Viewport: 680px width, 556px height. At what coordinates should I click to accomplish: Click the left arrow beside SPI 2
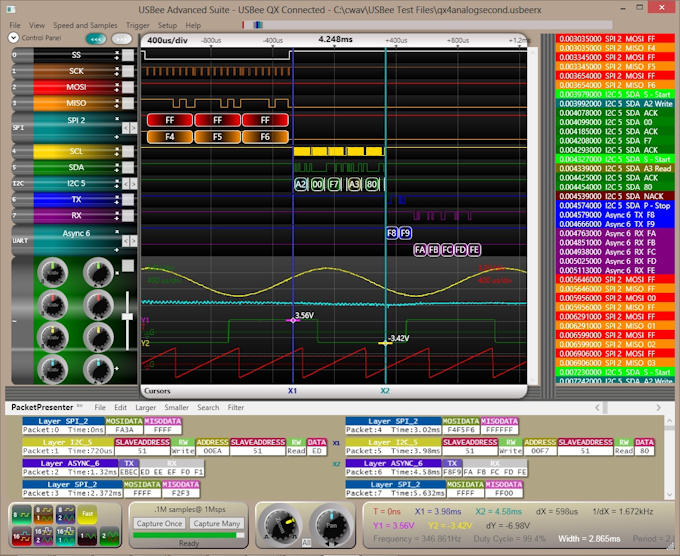pyautogui.click(x=125, y=128)
